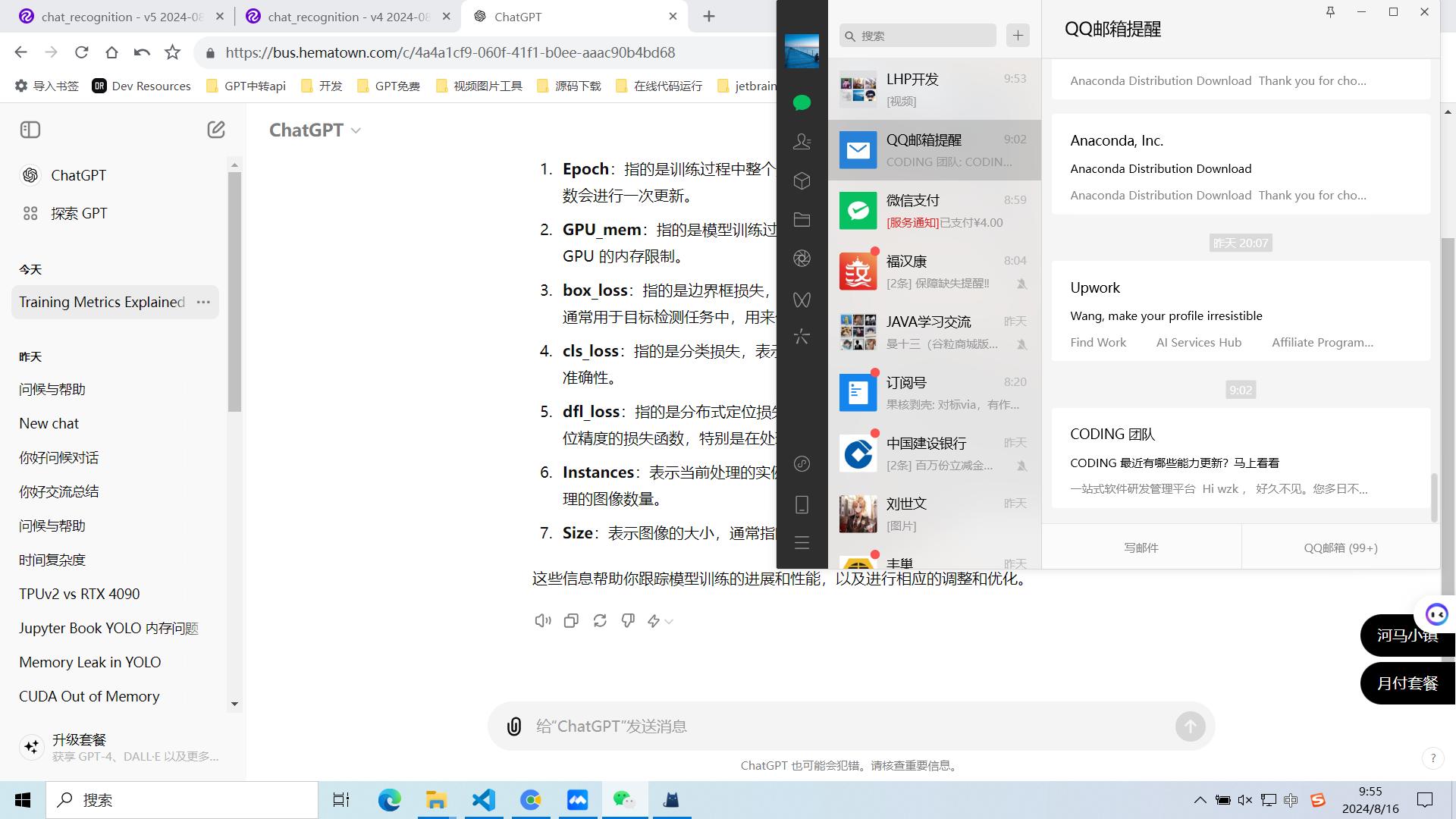
Task: Click sidebar scrollbar down arrow
Action: pyautogui.click(x=234, y=704)
